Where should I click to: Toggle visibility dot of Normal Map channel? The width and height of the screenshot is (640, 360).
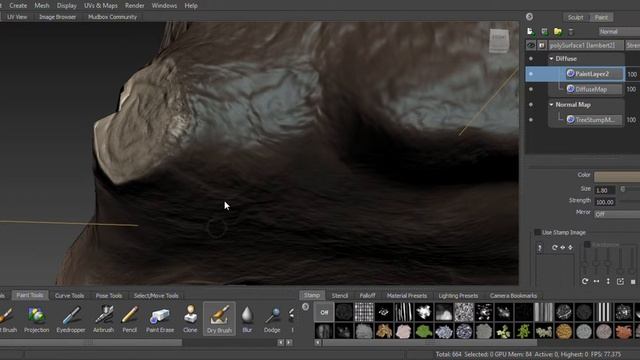pos(531,104)
